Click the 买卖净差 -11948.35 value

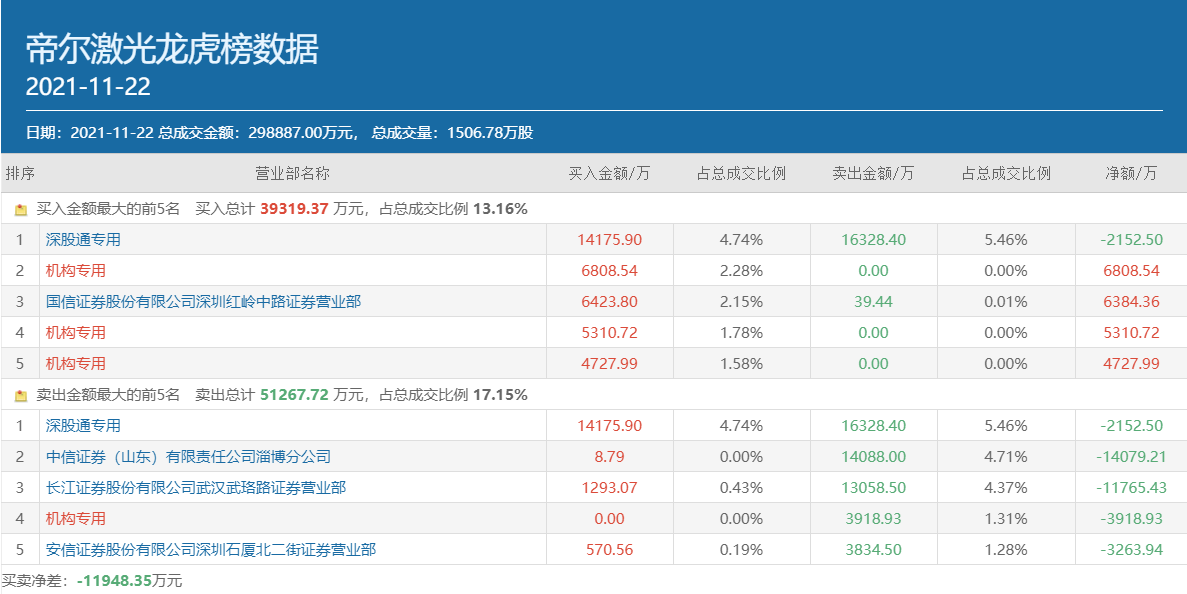[x=114, y=581]
